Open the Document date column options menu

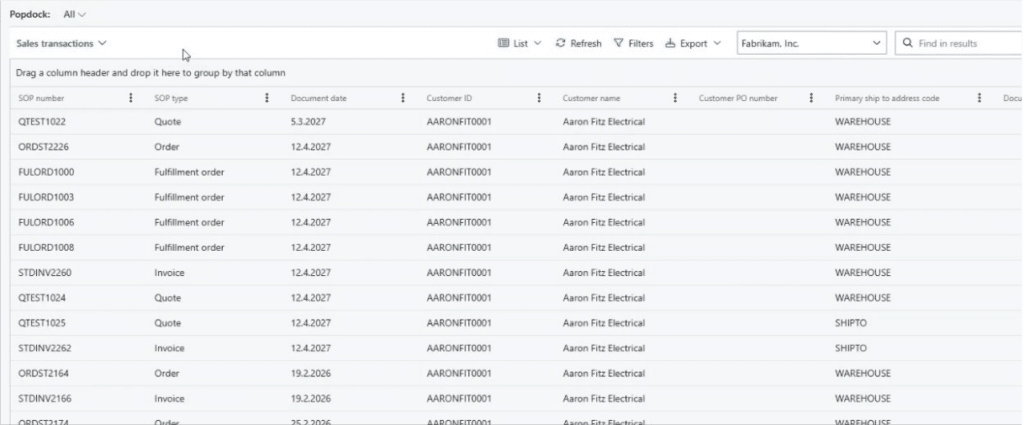(x=402, y=98)
